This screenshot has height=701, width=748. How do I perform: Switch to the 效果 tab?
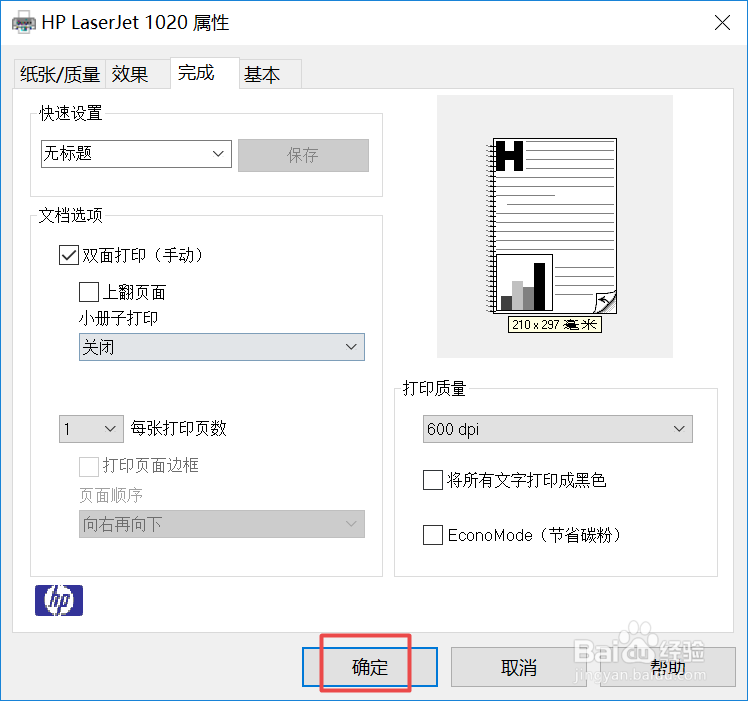tap(137, 74)
